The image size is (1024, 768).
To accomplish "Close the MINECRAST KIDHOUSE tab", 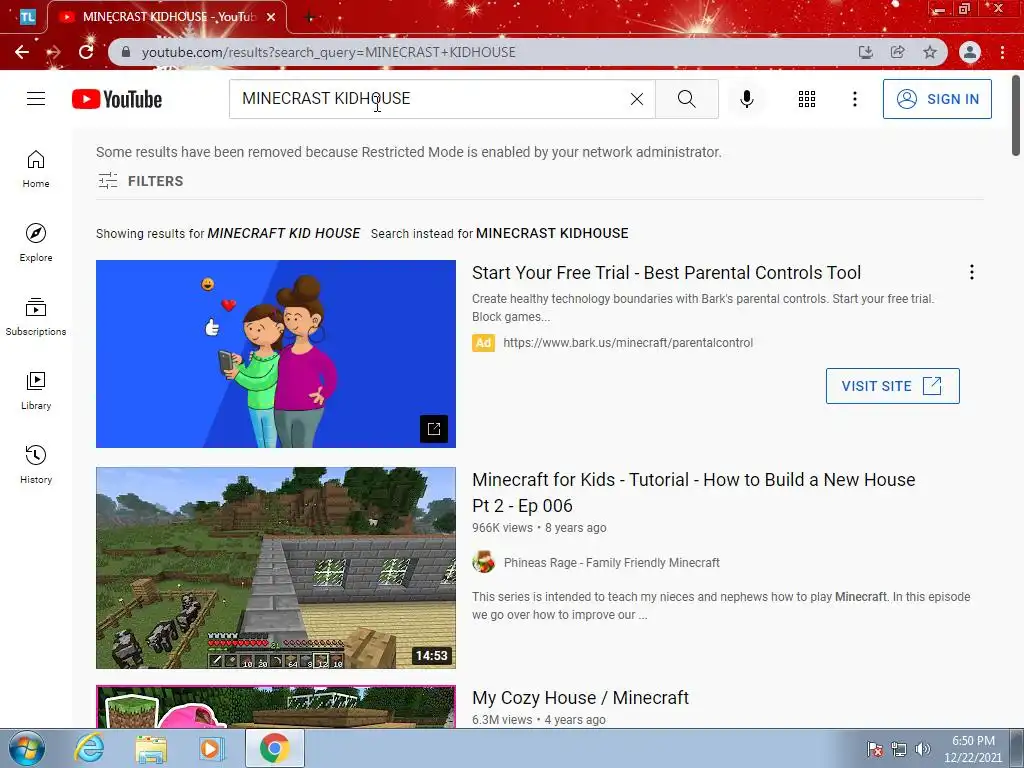I will click(x=270, y=17).
